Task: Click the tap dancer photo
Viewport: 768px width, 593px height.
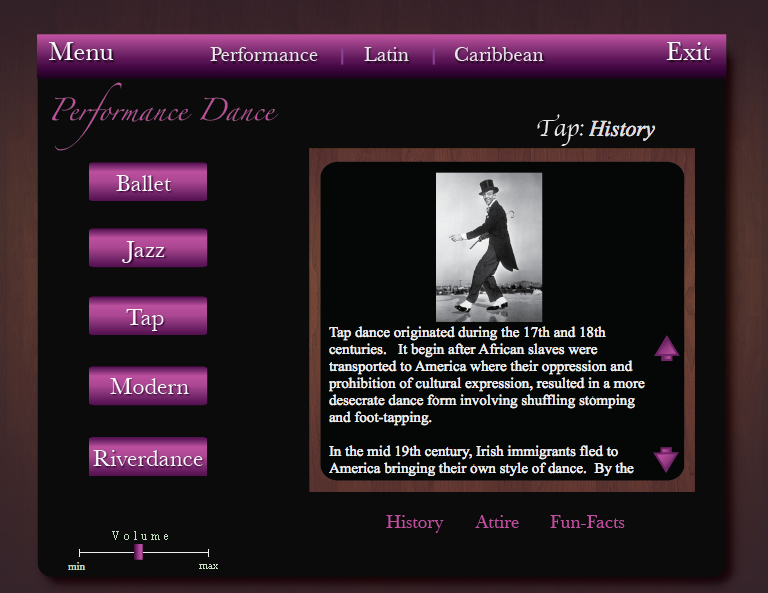Action: point(489,247)
